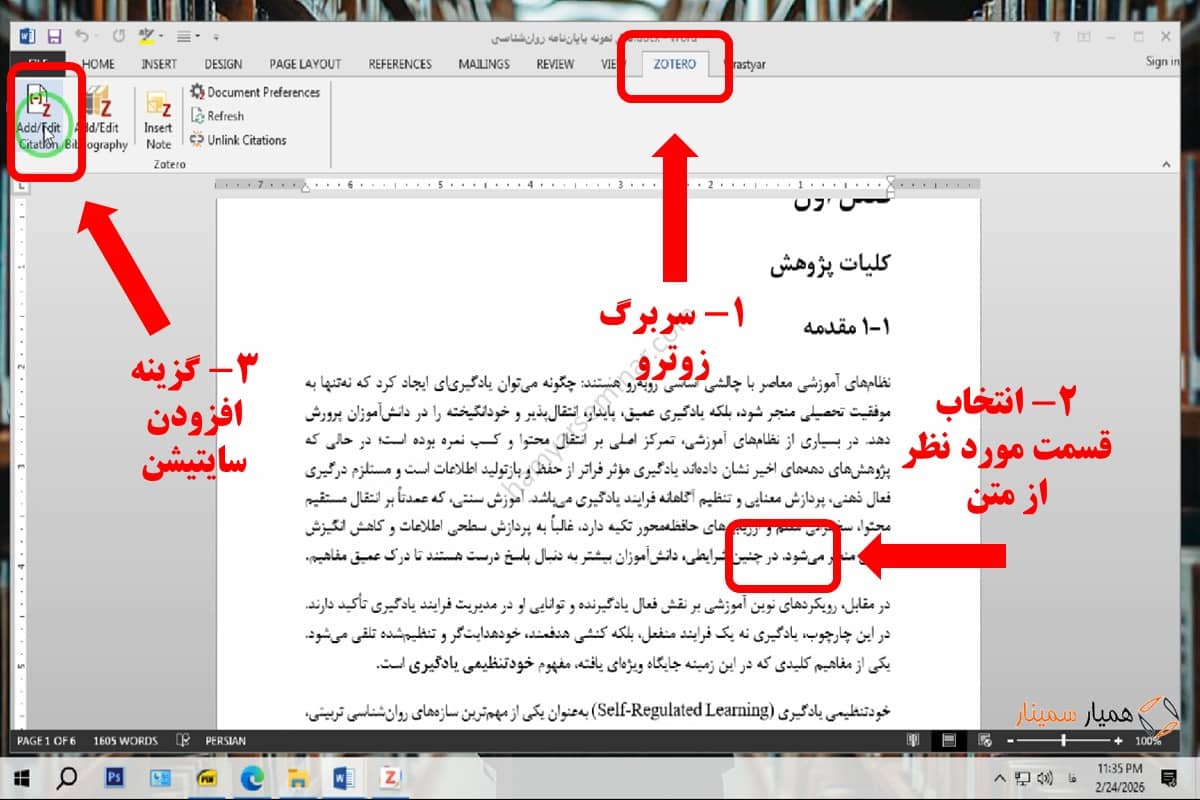Switch to Read Mode view
This screenshot has width=1200, height=800.
point(913,741)
